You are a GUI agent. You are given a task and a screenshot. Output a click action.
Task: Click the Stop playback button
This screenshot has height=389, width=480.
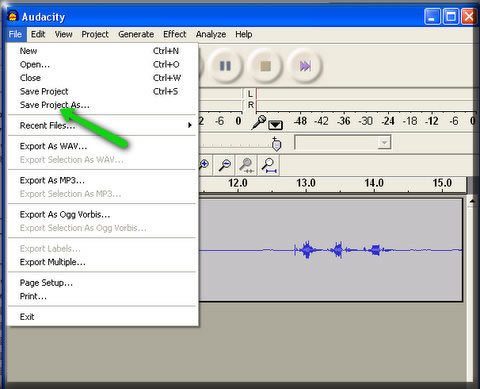(265, 66)
